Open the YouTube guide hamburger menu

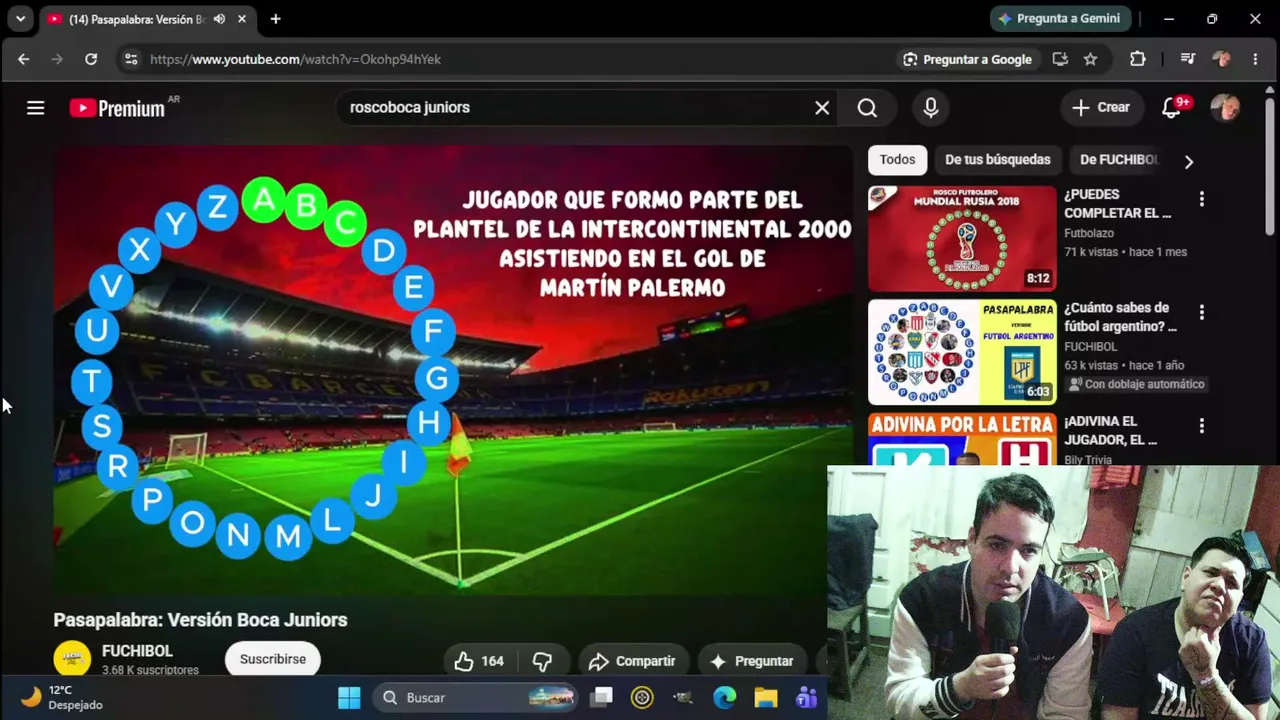coord(36,108)
